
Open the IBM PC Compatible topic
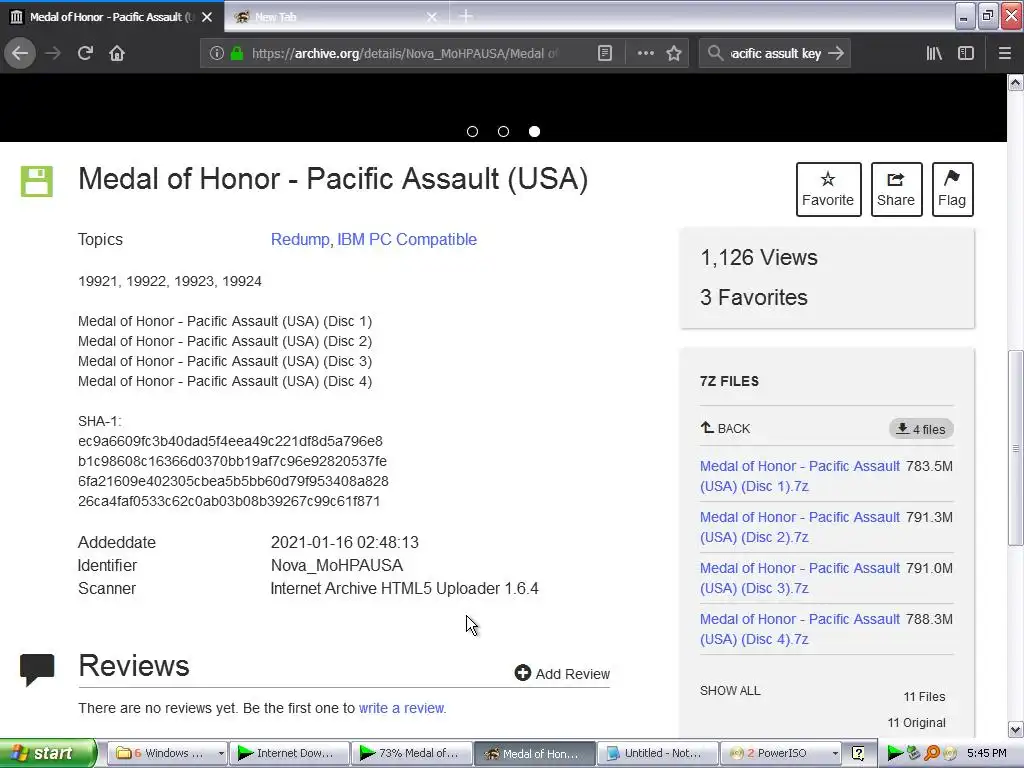tap(407, 239)
